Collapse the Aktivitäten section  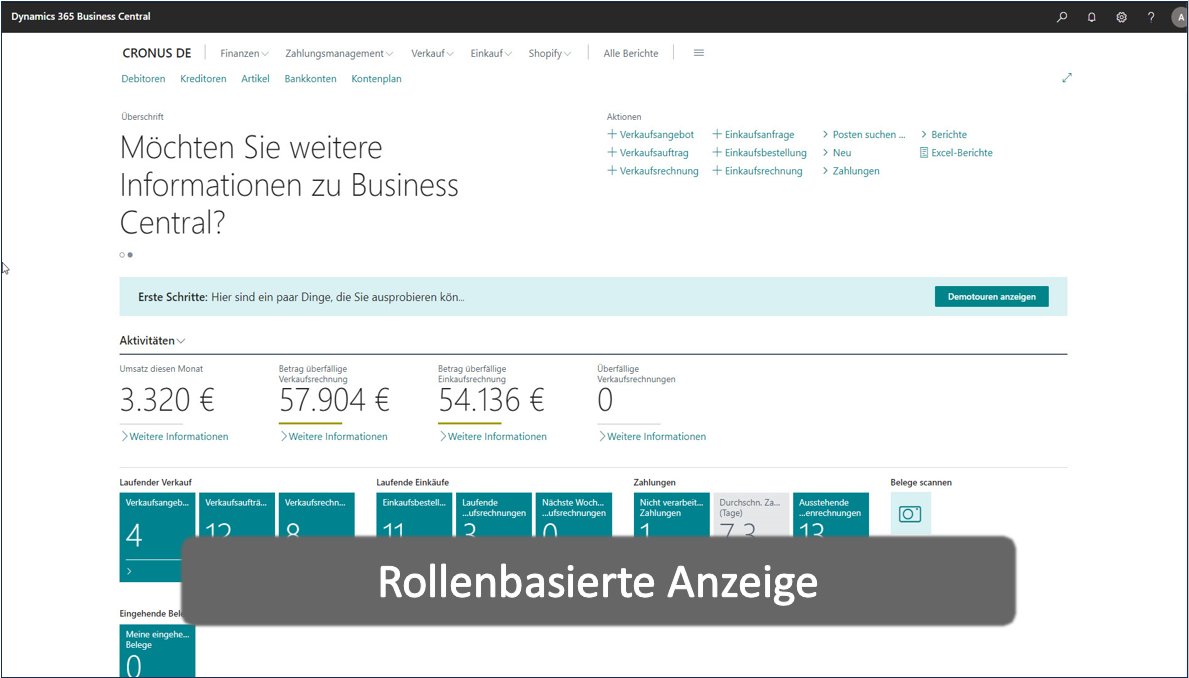pos(152,341)
